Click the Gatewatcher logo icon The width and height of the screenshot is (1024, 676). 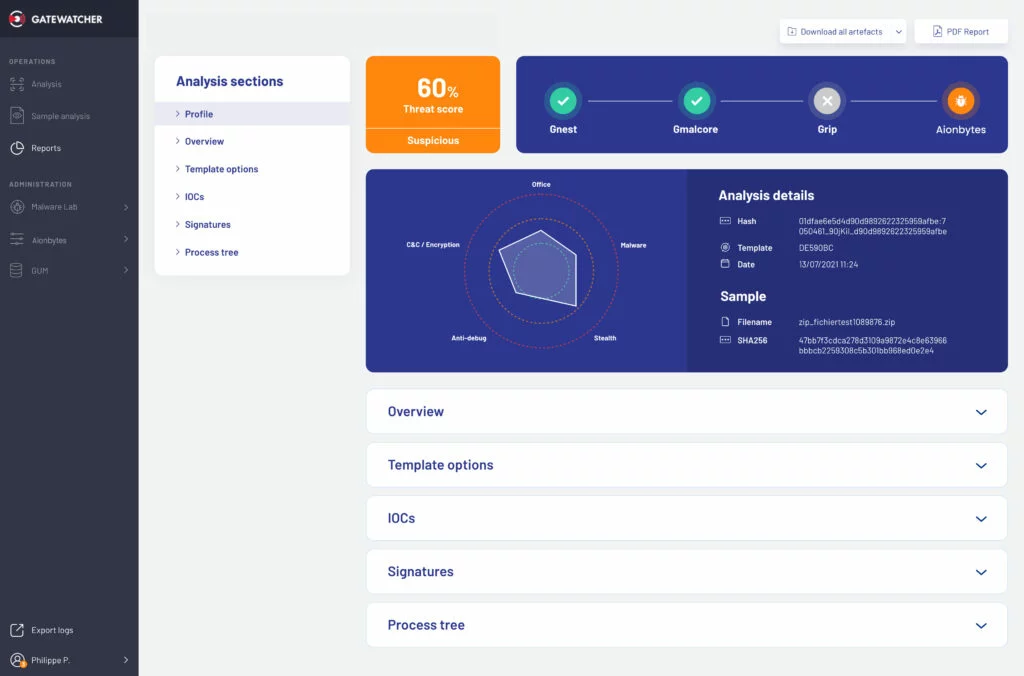(x=17, y=19)
